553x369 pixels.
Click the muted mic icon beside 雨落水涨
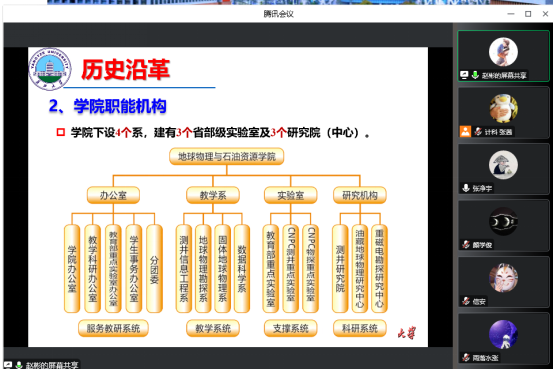pos(466,357)
